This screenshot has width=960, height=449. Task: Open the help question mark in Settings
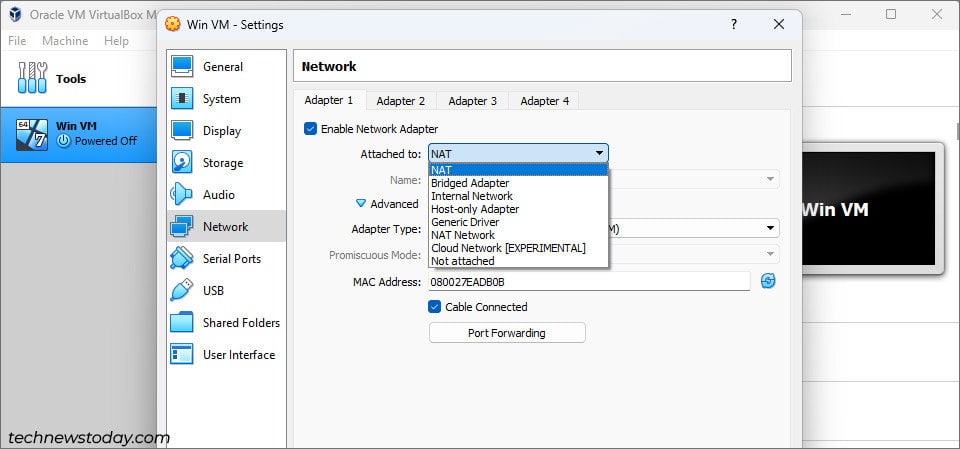[x=733, y=24]
